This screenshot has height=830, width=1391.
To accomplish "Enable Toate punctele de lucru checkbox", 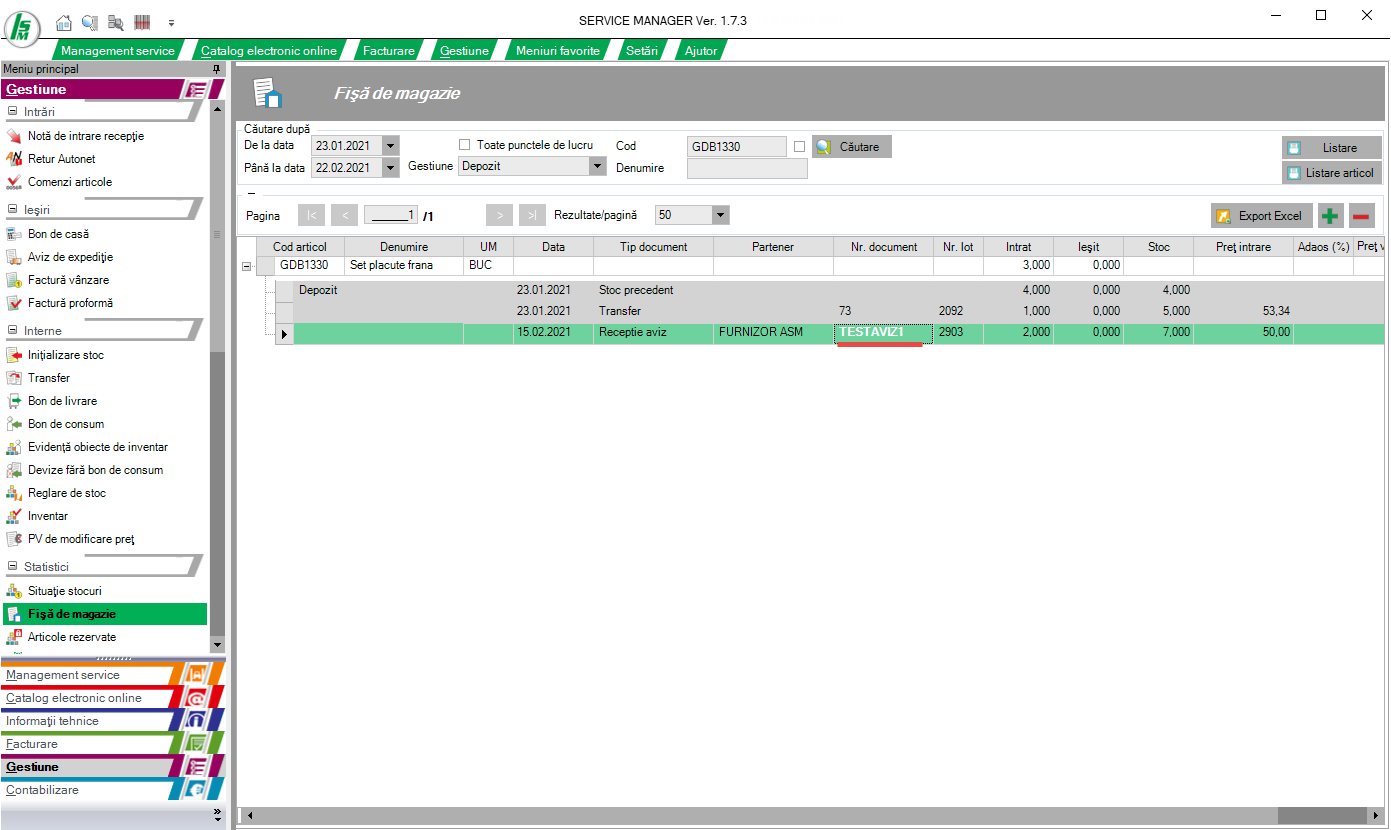I will (x=464, y=145).
